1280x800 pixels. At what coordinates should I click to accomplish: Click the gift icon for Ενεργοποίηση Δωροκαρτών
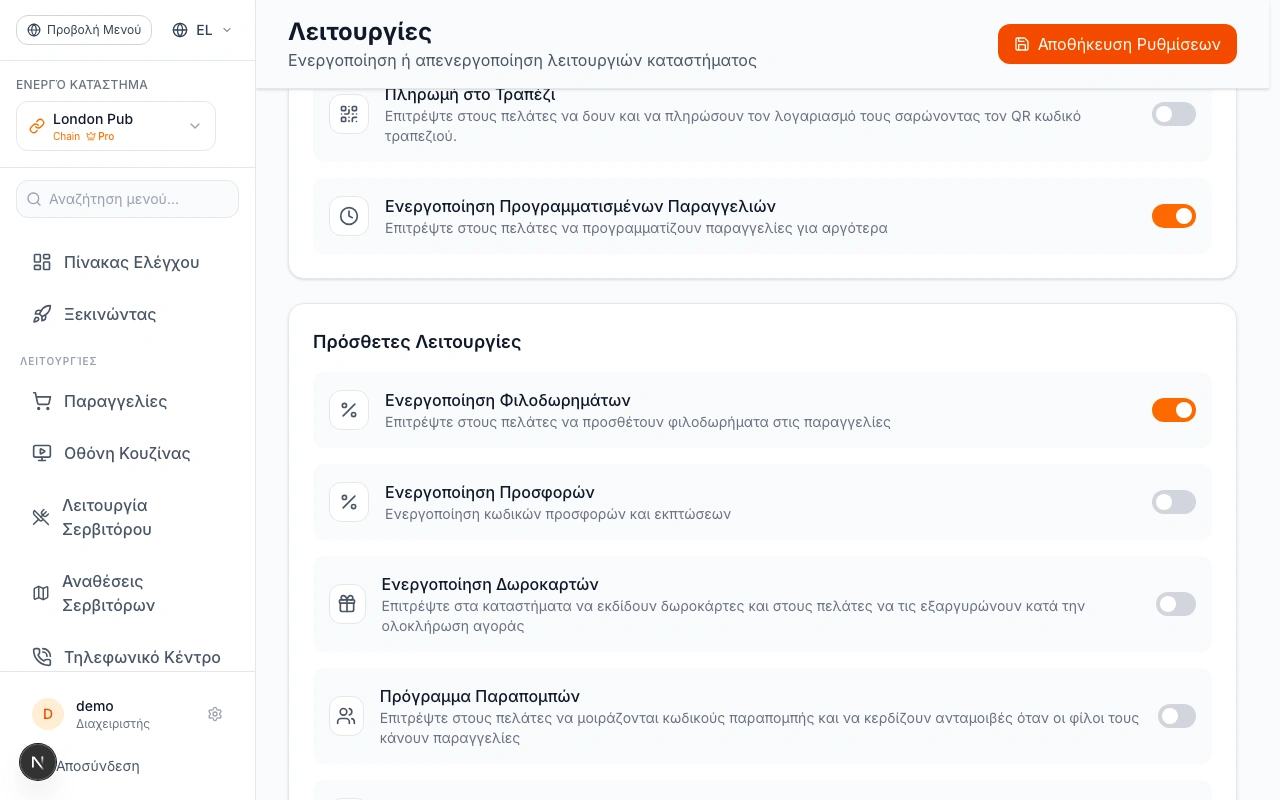347,604
